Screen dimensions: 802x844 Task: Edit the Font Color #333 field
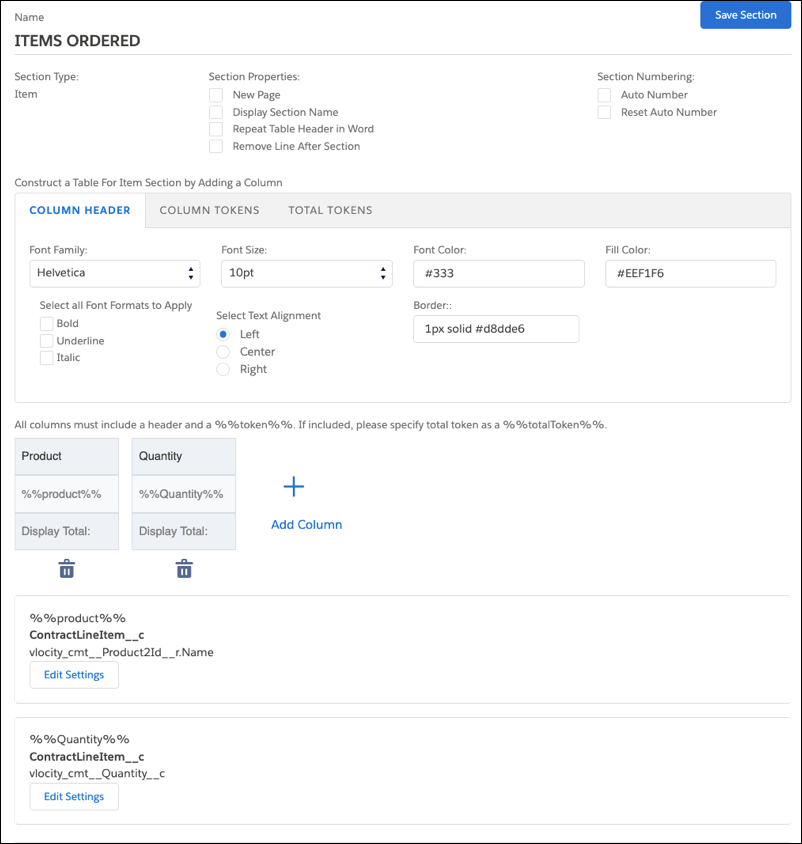499,273
